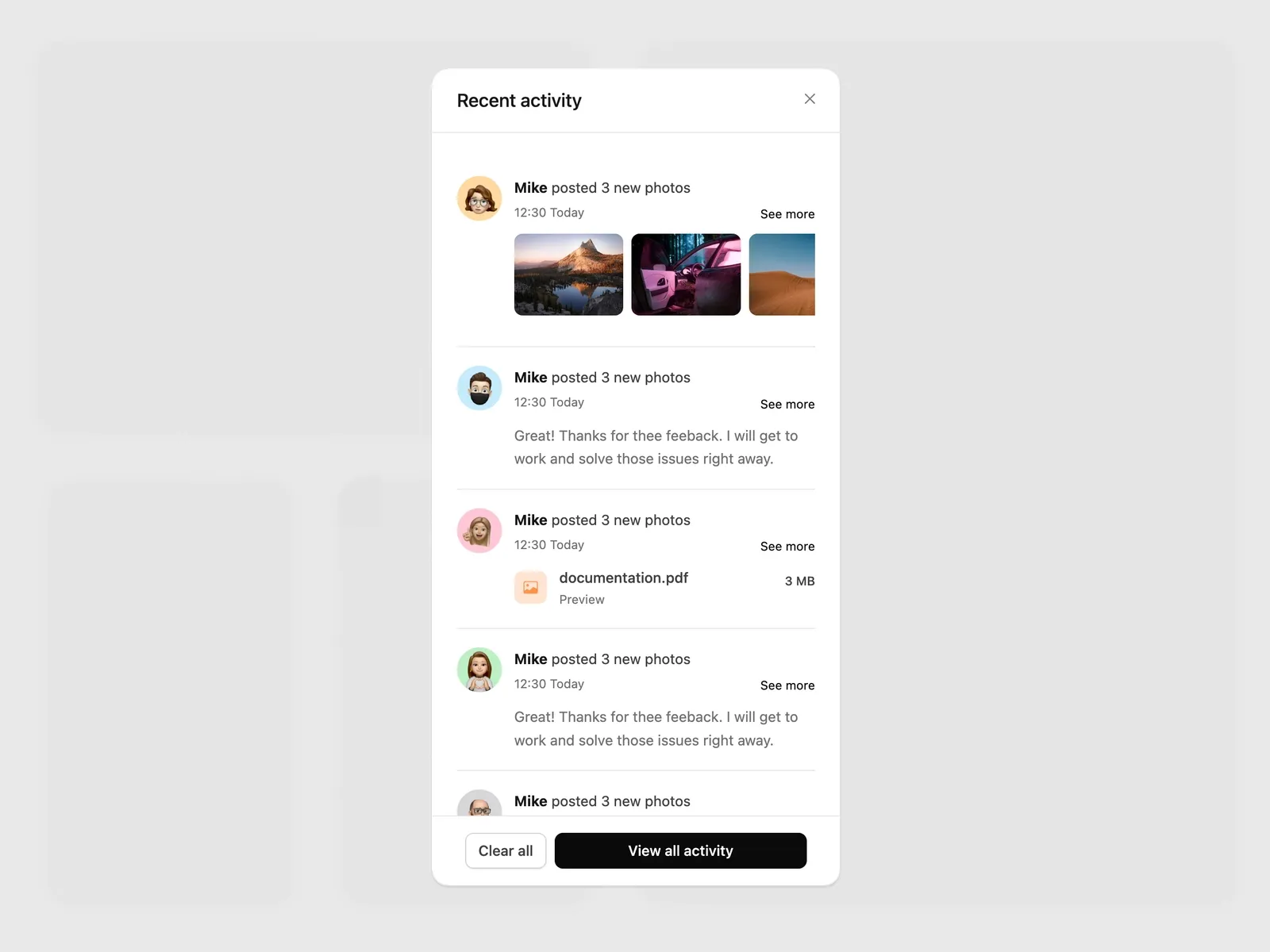The image size is (1270, 952).
Task: Click the woman avatar on green background
Action: tap(479, 670)
